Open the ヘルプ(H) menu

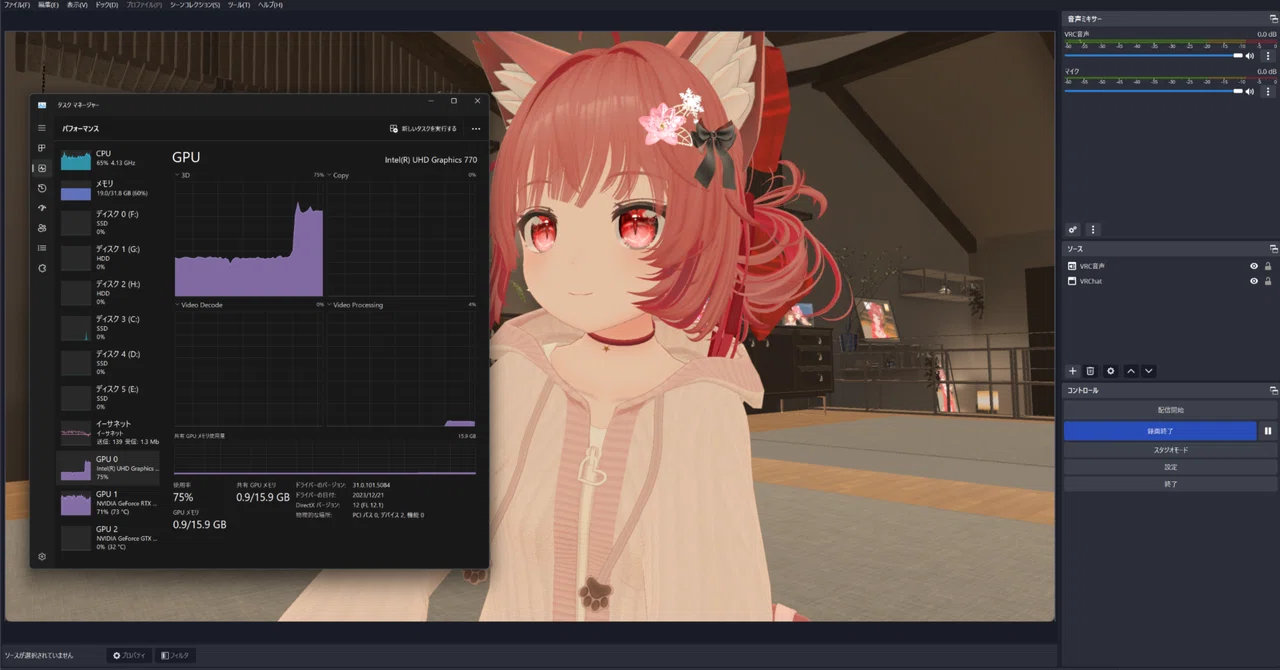[x=270, y=5]
